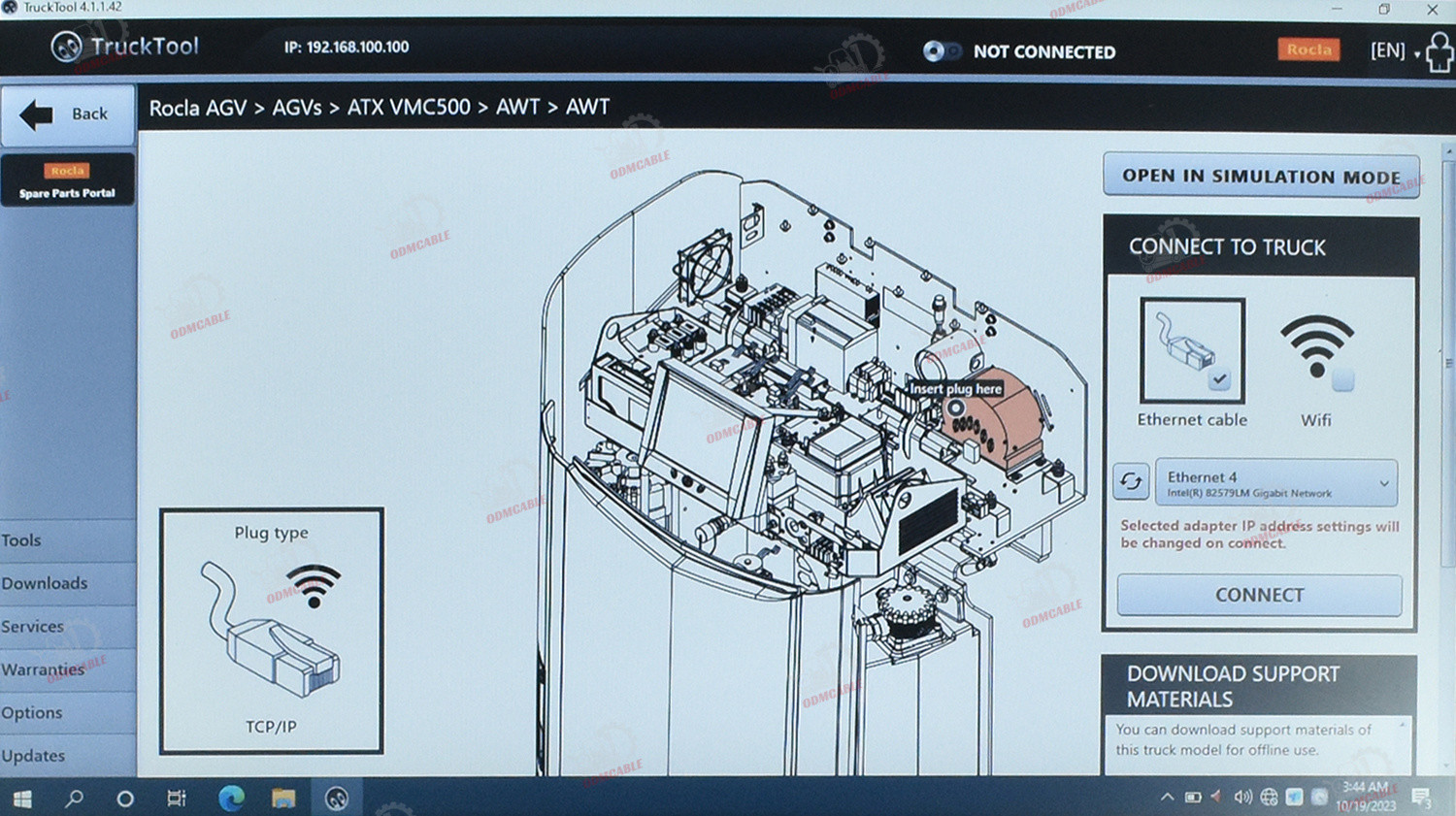Open the Options menu item
Image resolution: width=1456 pixels, height=816 pixels.
tap(68, 713)
